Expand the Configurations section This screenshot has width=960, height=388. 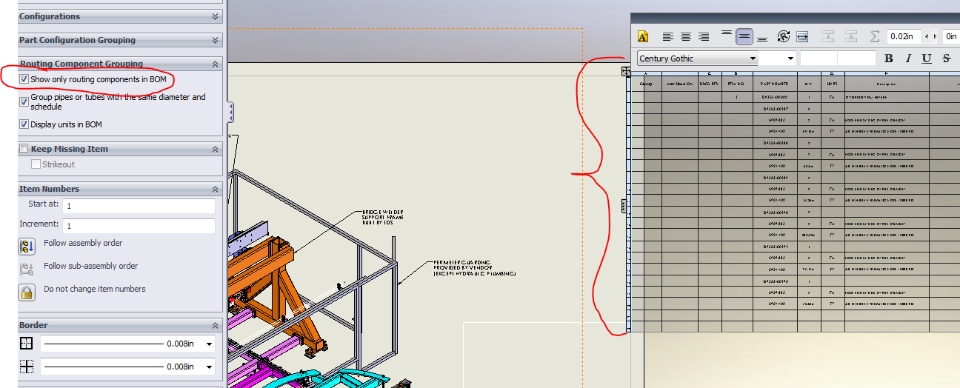(x=215, y=17)
